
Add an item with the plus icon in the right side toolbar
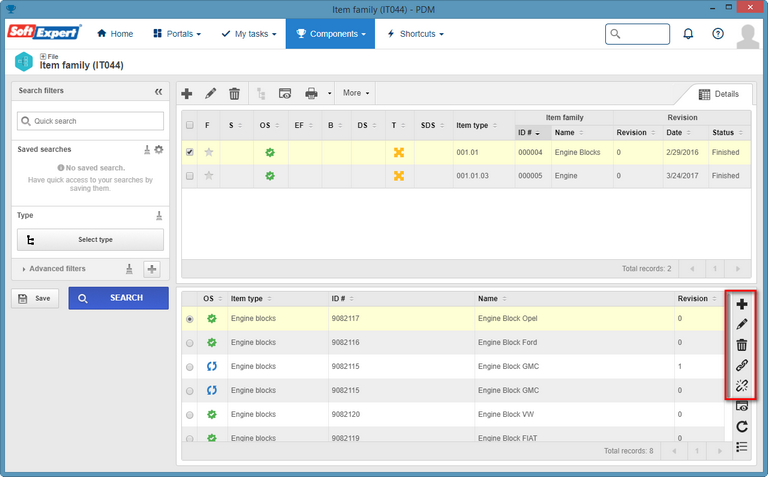742,304
